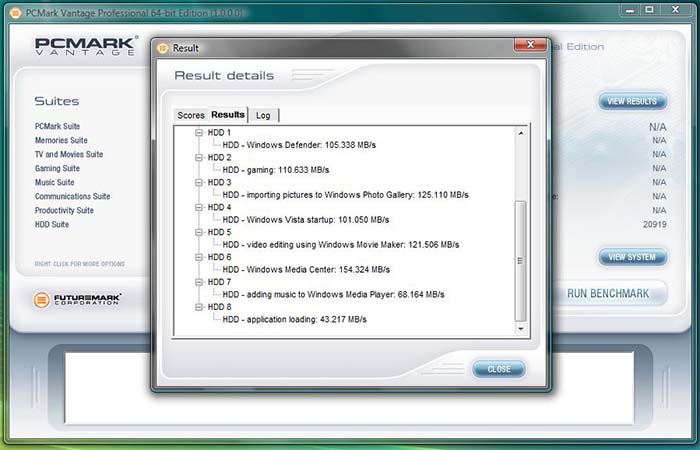Select 'HDD - gaming: 110.633 MB/s' row
Image resolution: width=700 pixels, height=450 pixels.
click(x=276, y=170)
